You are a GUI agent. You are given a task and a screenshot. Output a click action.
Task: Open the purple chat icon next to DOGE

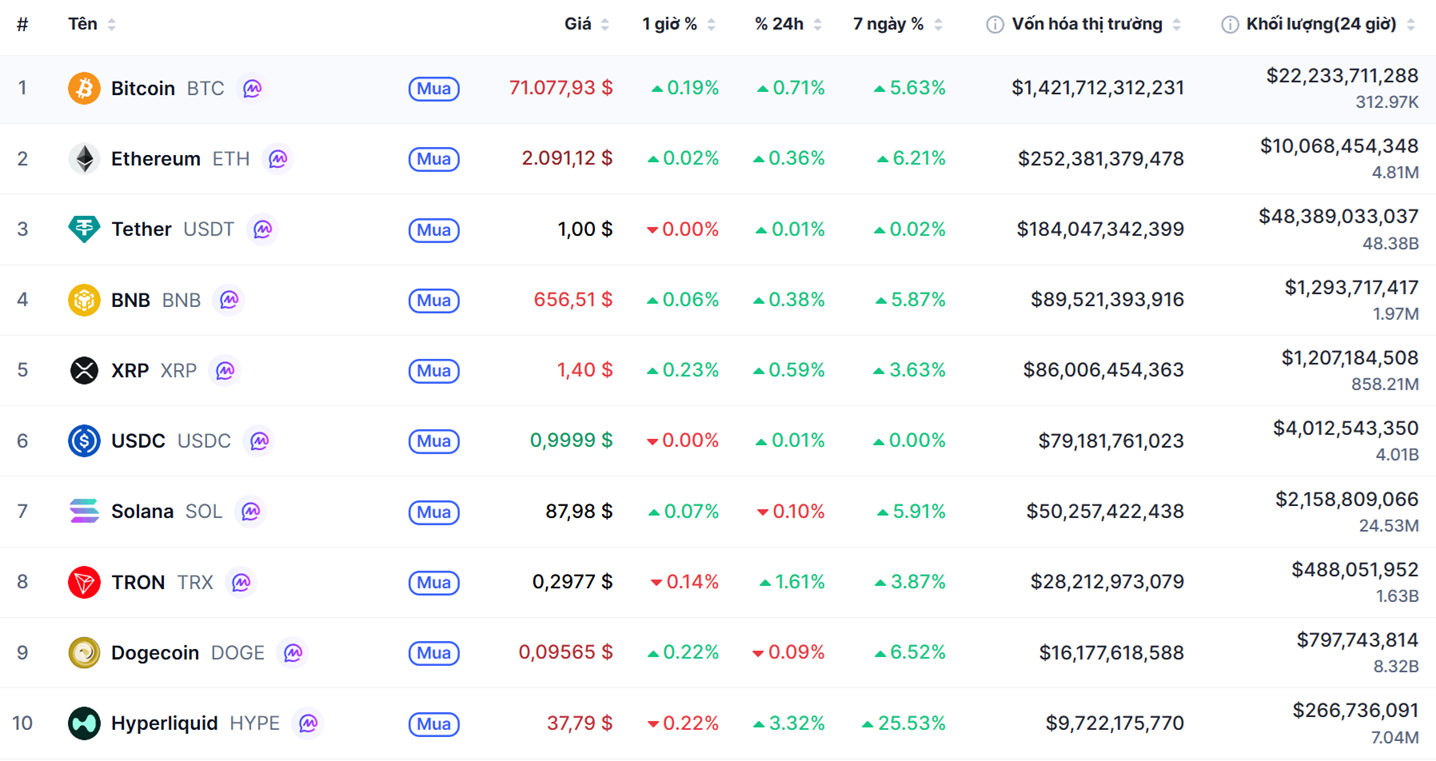(x=293, y=653)
